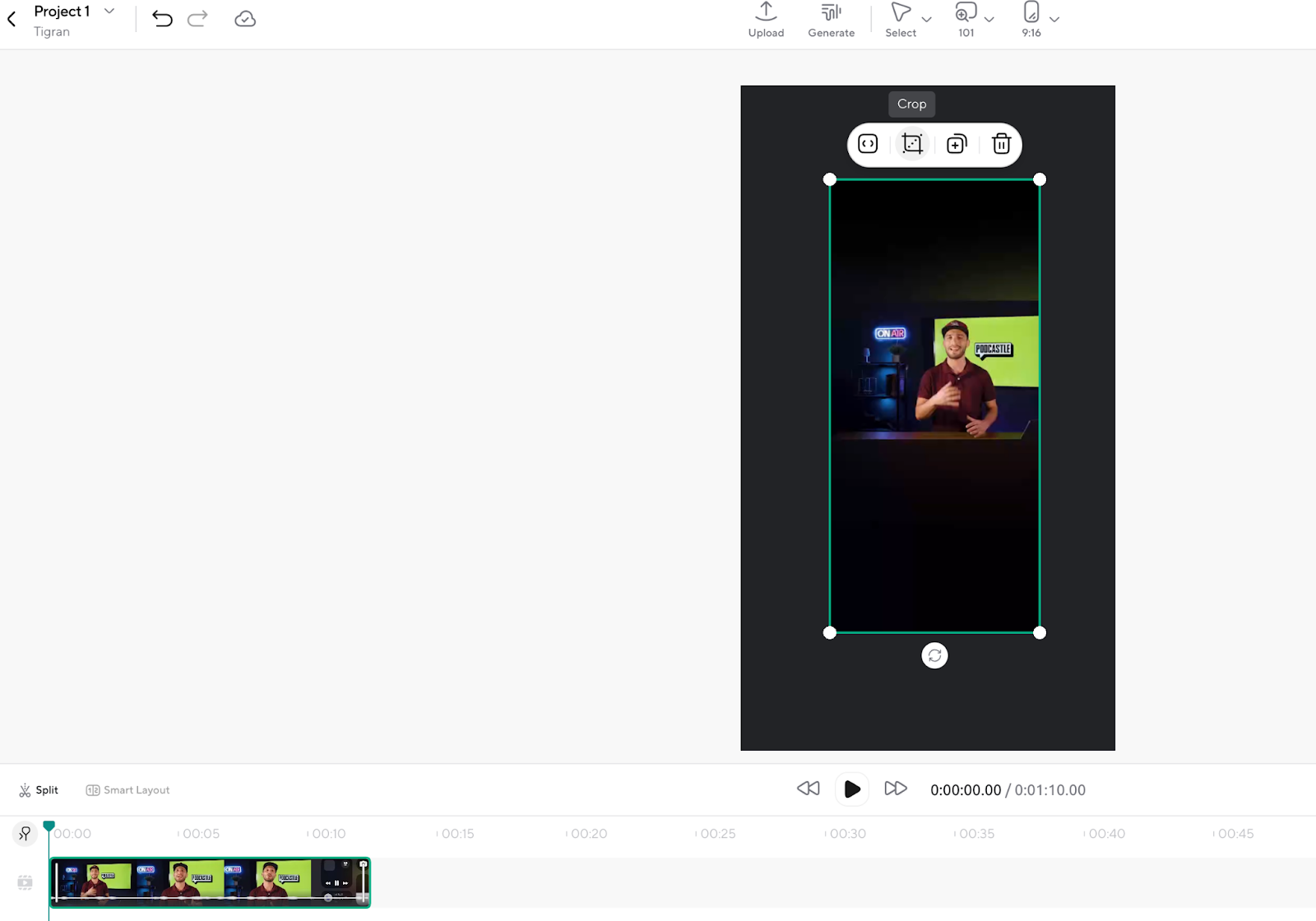Image resolution: width=1316 pixels, height=921 pixels.
Task: Skip forward with fast-forward button
Action: pos(896,789)
